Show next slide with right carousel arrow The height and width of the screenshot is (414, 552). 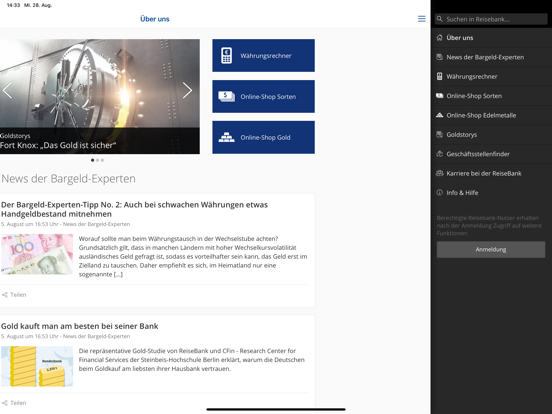[187, 90]
